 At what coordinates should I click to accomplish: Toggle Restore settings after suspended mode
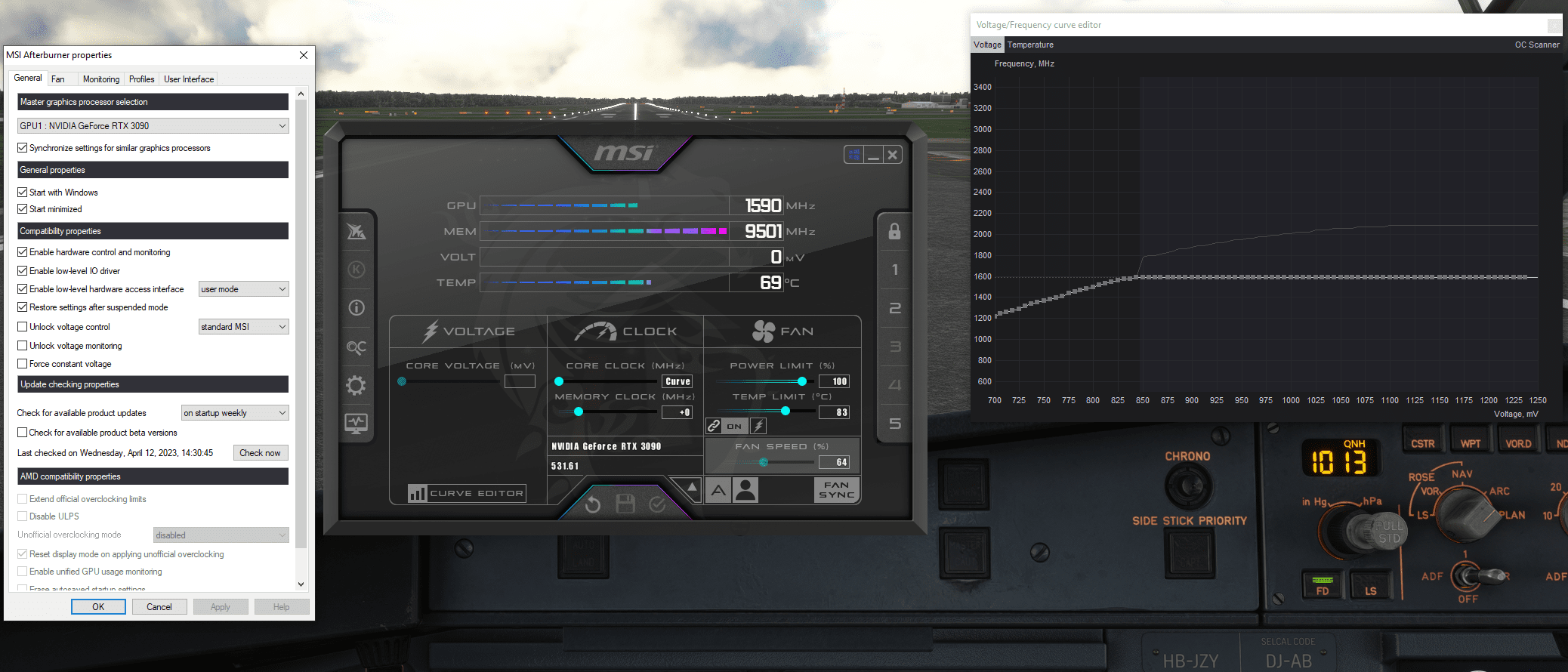point(23,307)
